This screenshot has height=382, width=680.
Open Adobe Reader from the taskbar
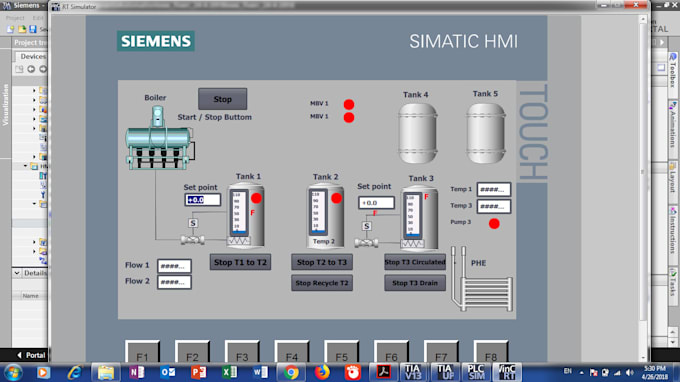coord(383,372)
